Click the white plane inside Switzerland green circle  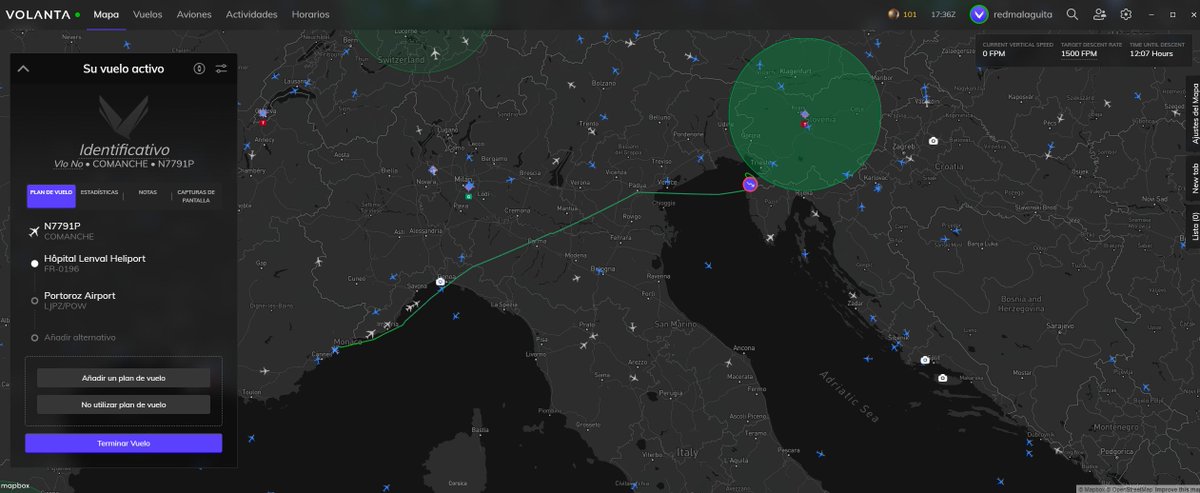click(435, 53)
